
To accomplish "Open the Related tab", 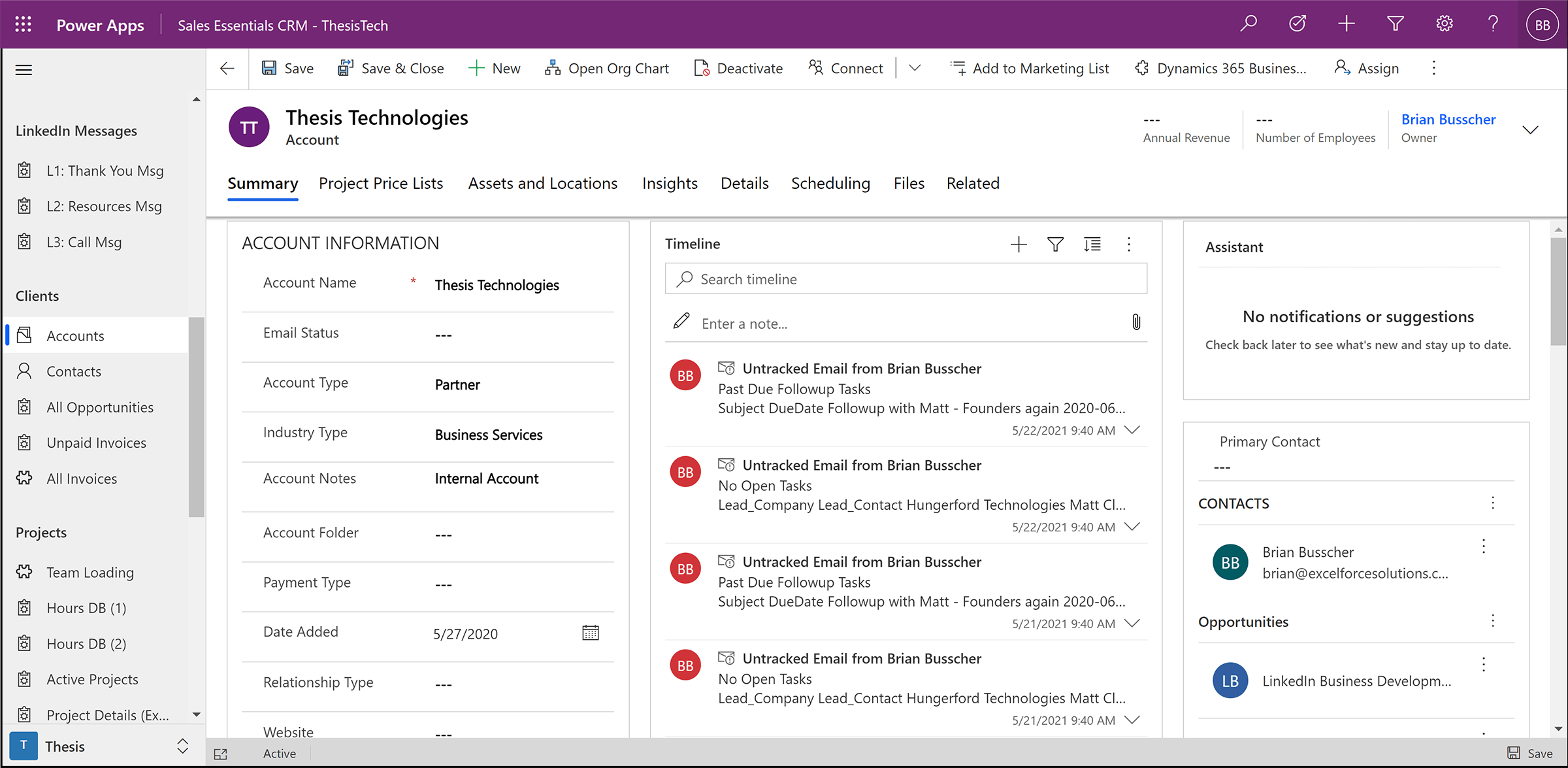I will point(973,184).
